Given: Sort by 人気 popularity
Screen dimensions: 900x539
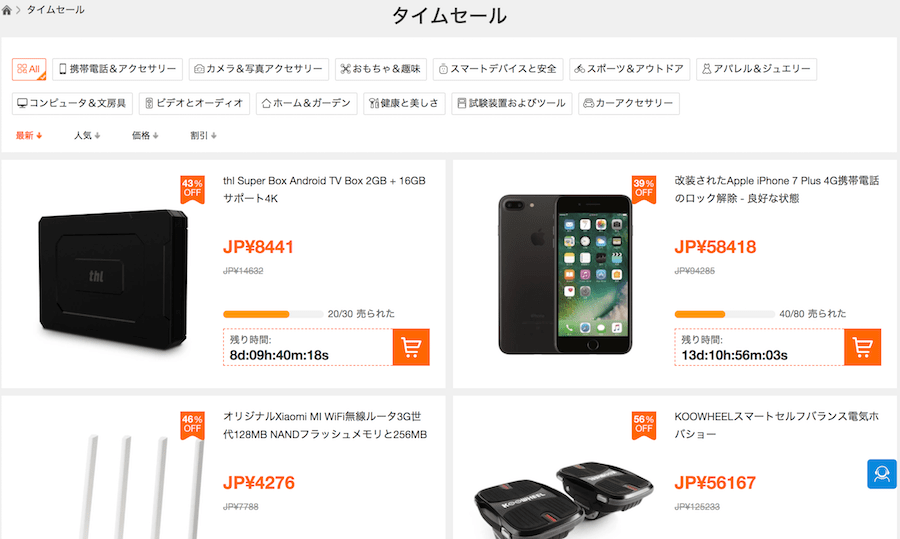Looking at the screenshot, I should click(87, 135).
